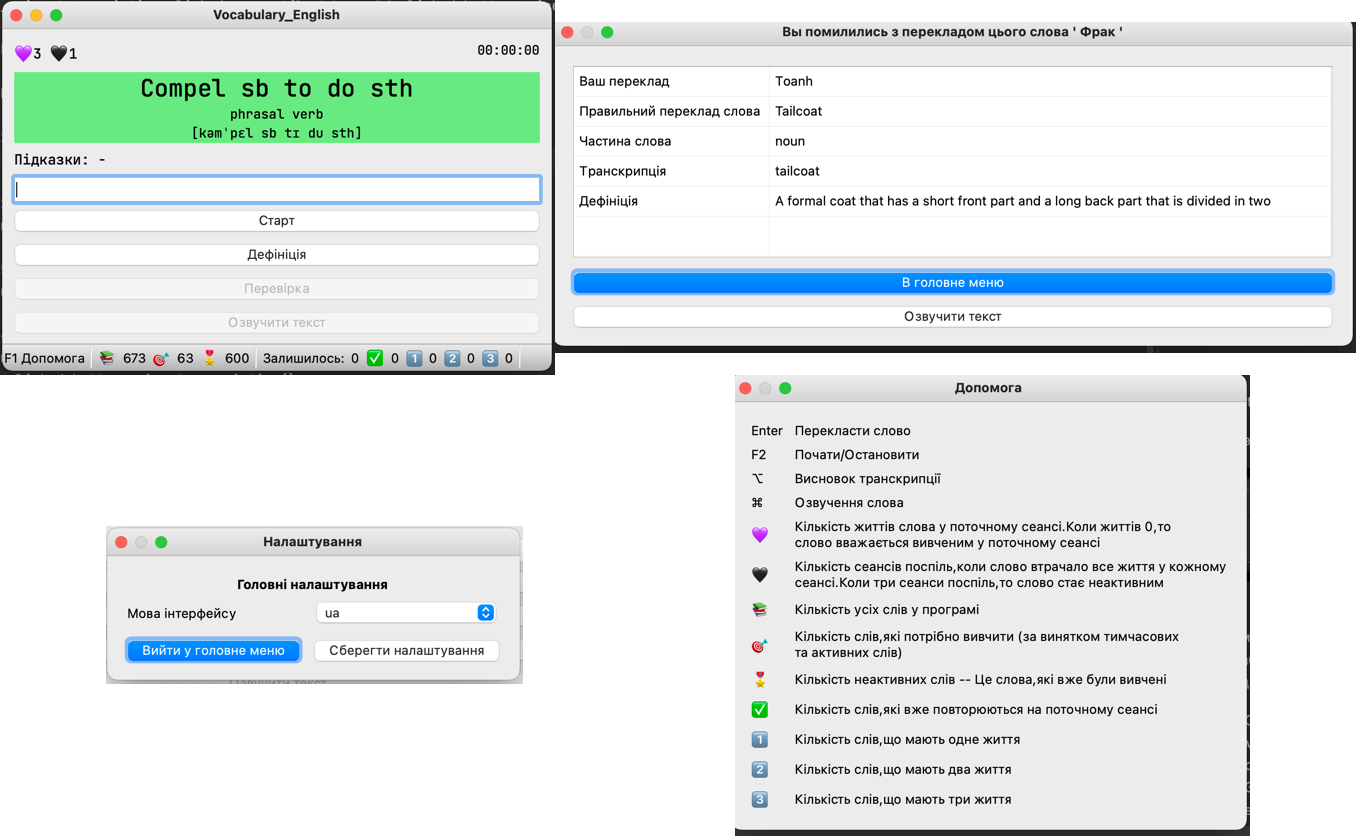Click number 1 icon in the Допомога list
This screenshot has width=1356, height=836.
click(x=759, y=740)
